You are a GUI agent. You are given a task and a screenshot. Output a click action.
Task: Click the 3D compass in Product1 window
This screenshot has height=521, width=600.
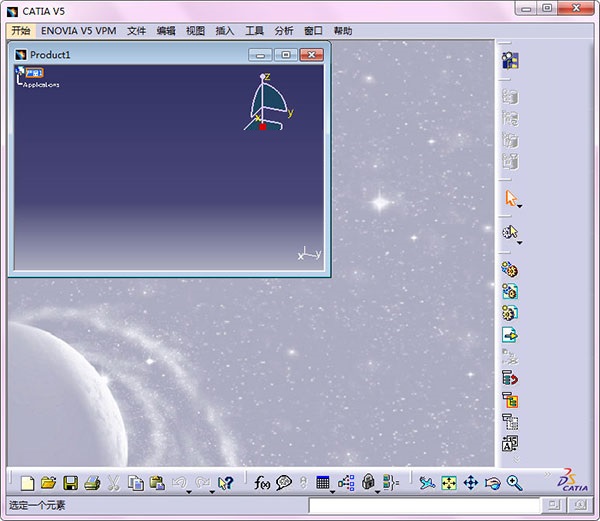[x=269, y=102]
